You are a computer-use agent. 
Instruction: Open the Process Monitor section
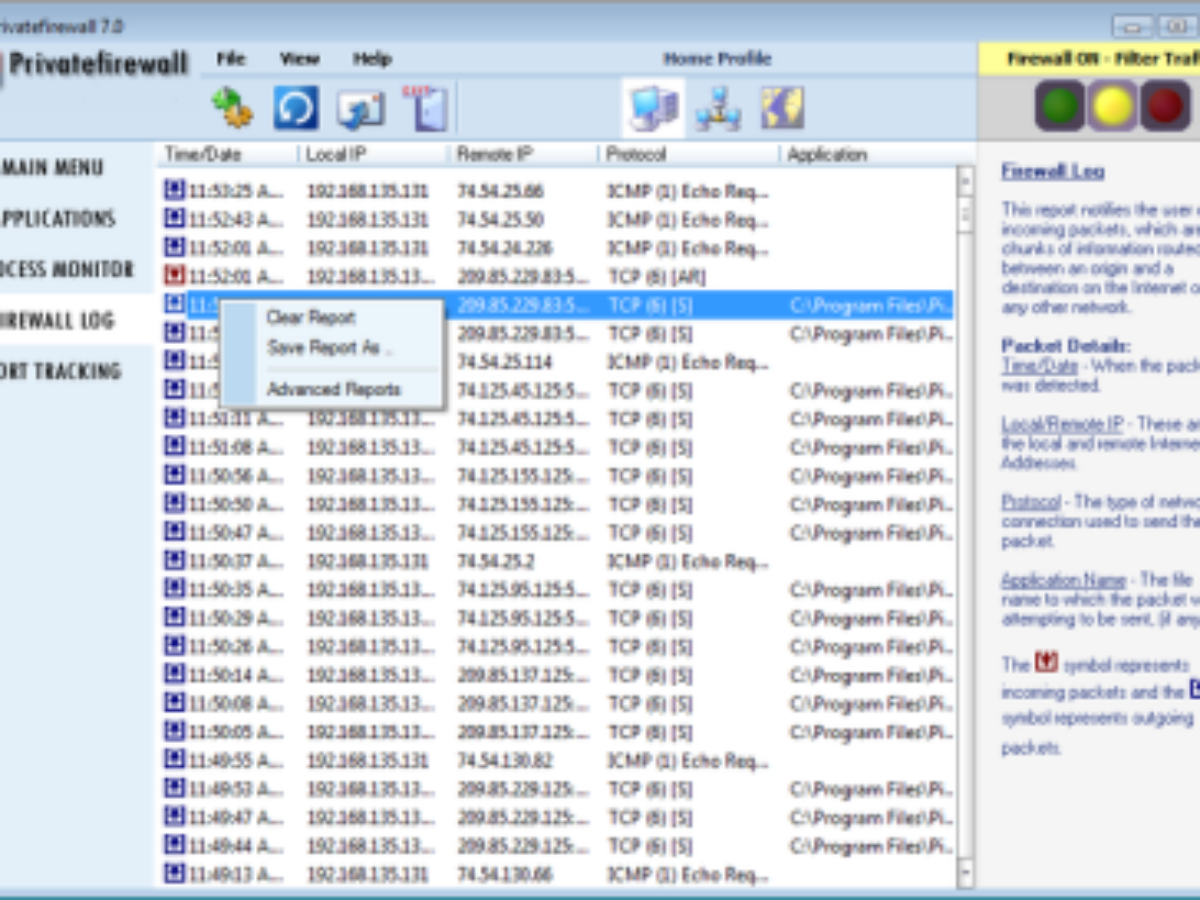pos(66,269)
